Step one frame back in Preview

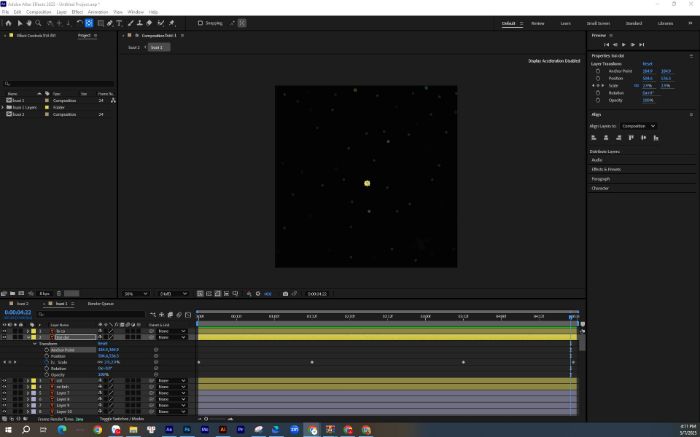click(615, 45)
